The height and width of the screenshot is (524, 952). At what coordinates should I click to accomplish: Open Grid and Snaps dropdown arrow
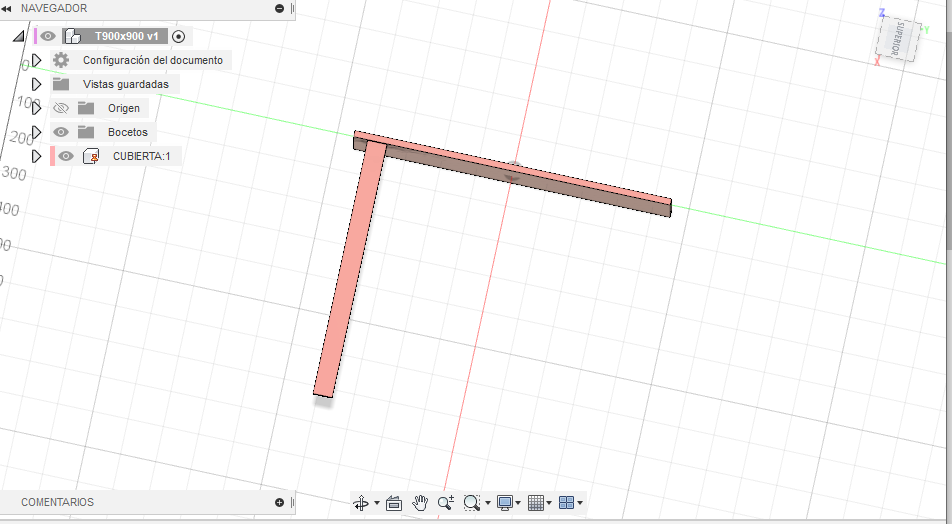549,503
